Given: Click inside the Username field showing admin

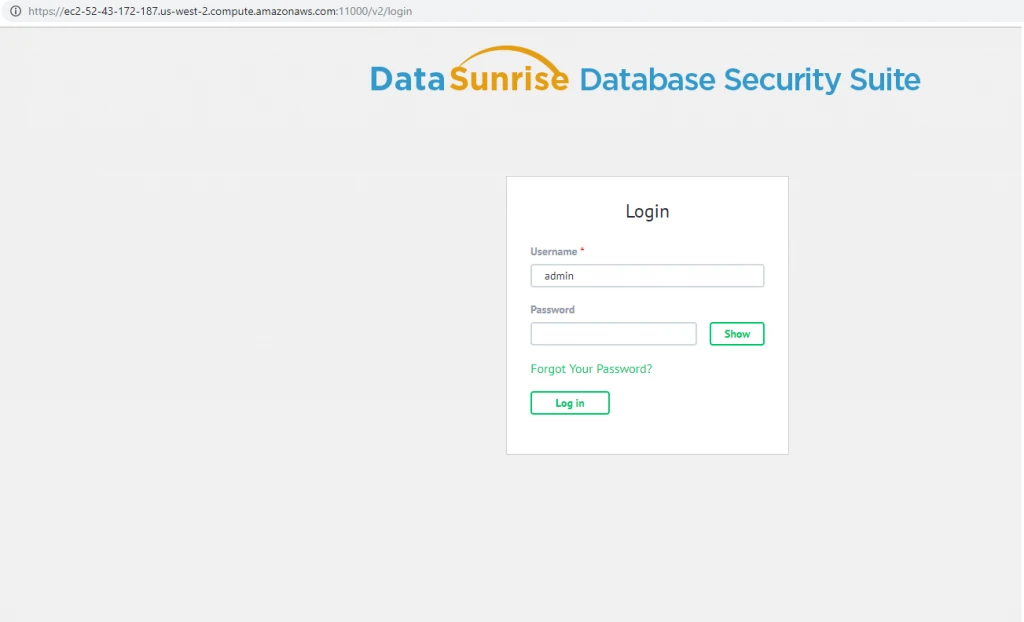Looking at the screenshot, I should coord(647,276).
